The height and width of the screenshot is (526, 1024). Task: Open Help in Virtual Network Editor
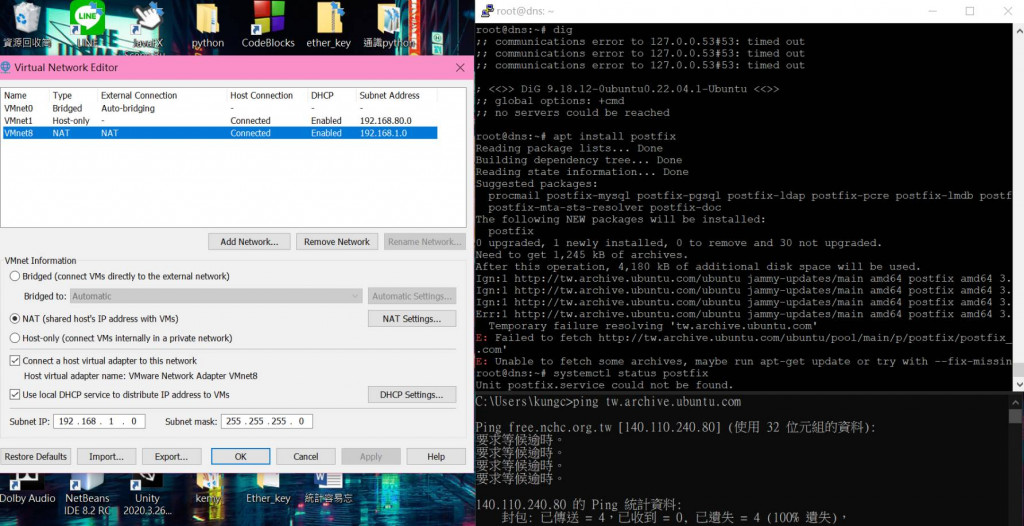click(x=436, y=457)
